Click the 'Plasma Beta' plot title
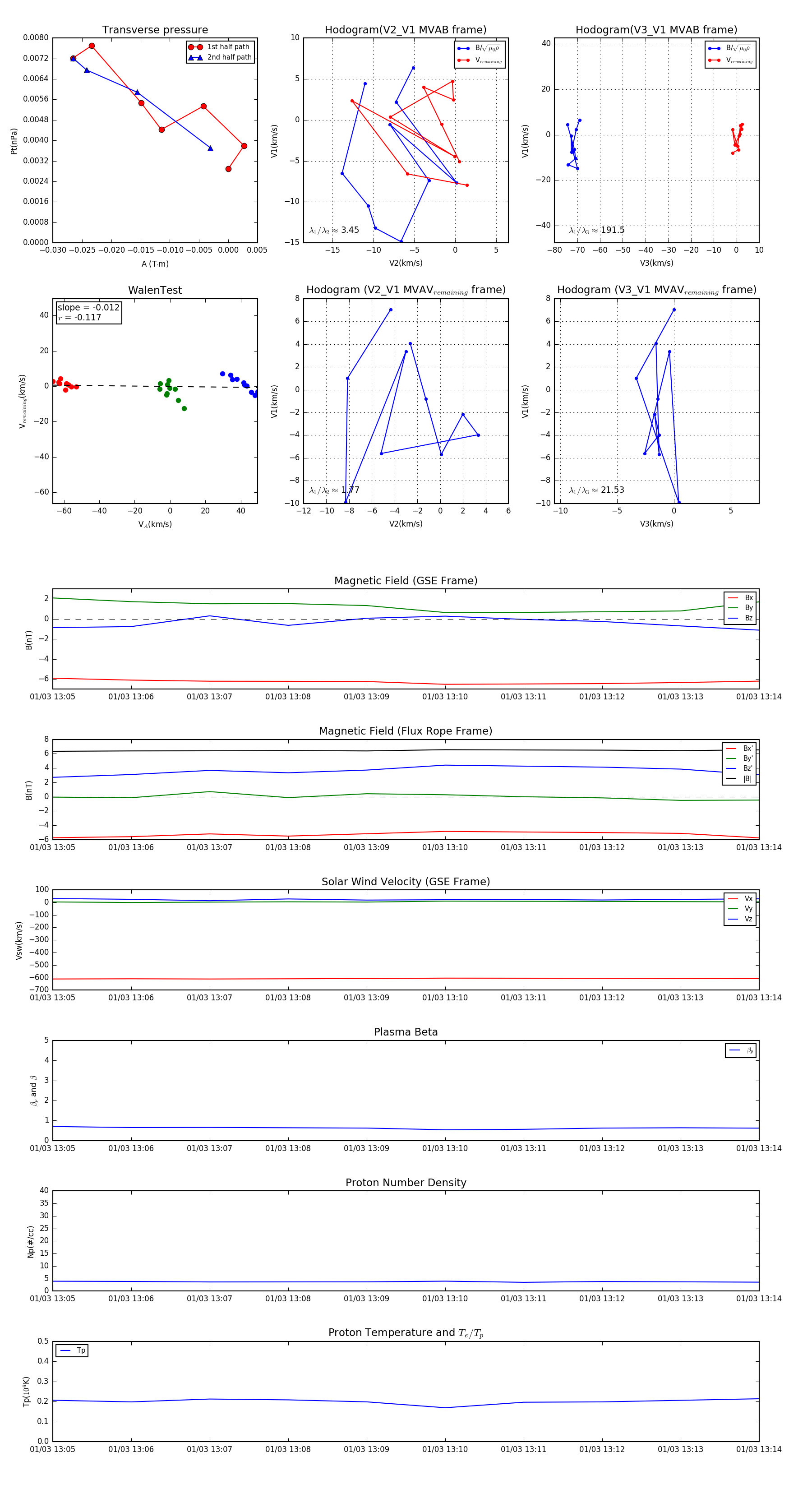Image resolution: width=812 pixels, height=1489 pixels. click(406, 1032)
